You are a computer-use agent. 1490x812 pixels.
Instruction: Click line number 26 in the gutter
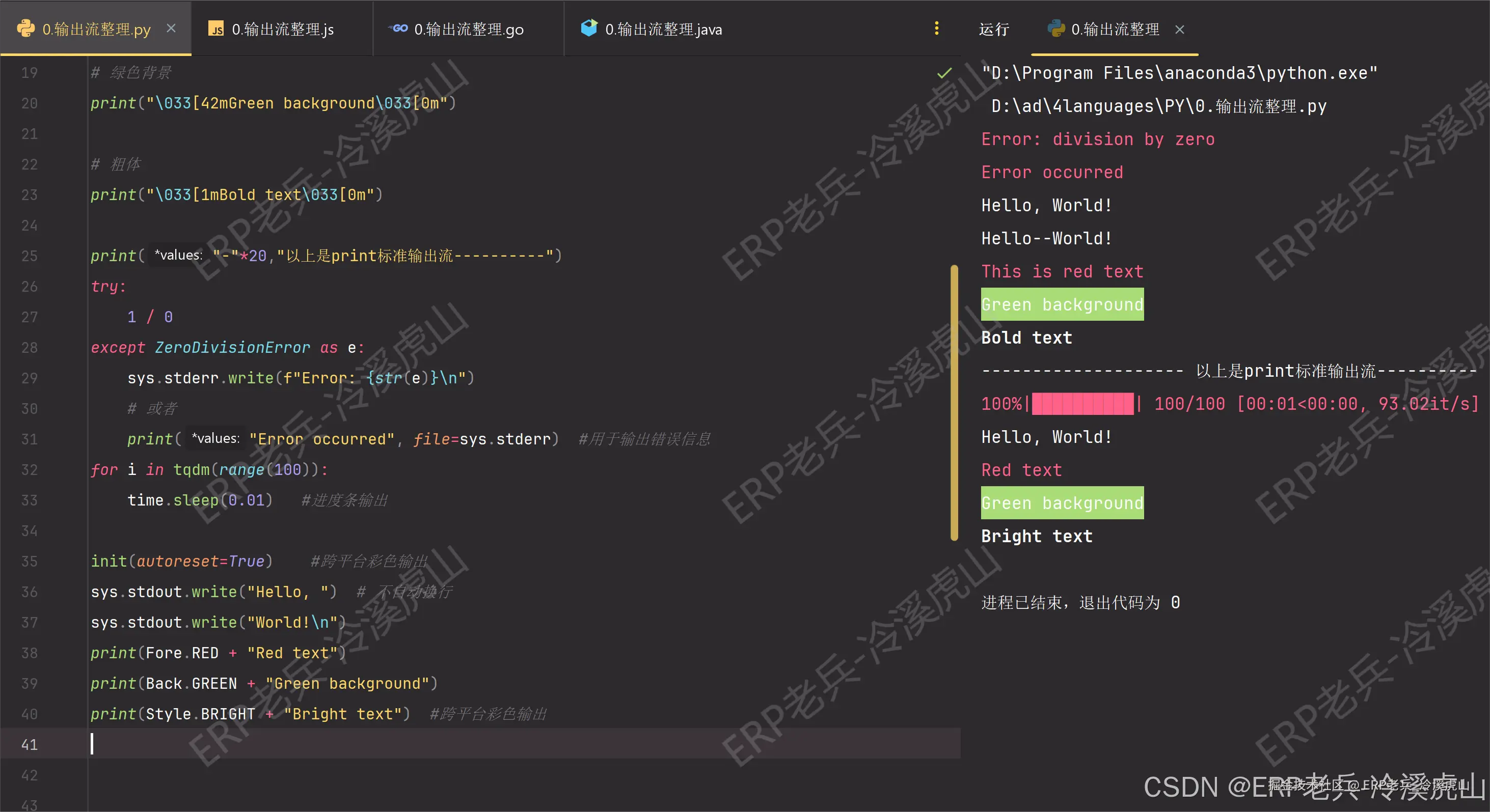tap(29, 287)
